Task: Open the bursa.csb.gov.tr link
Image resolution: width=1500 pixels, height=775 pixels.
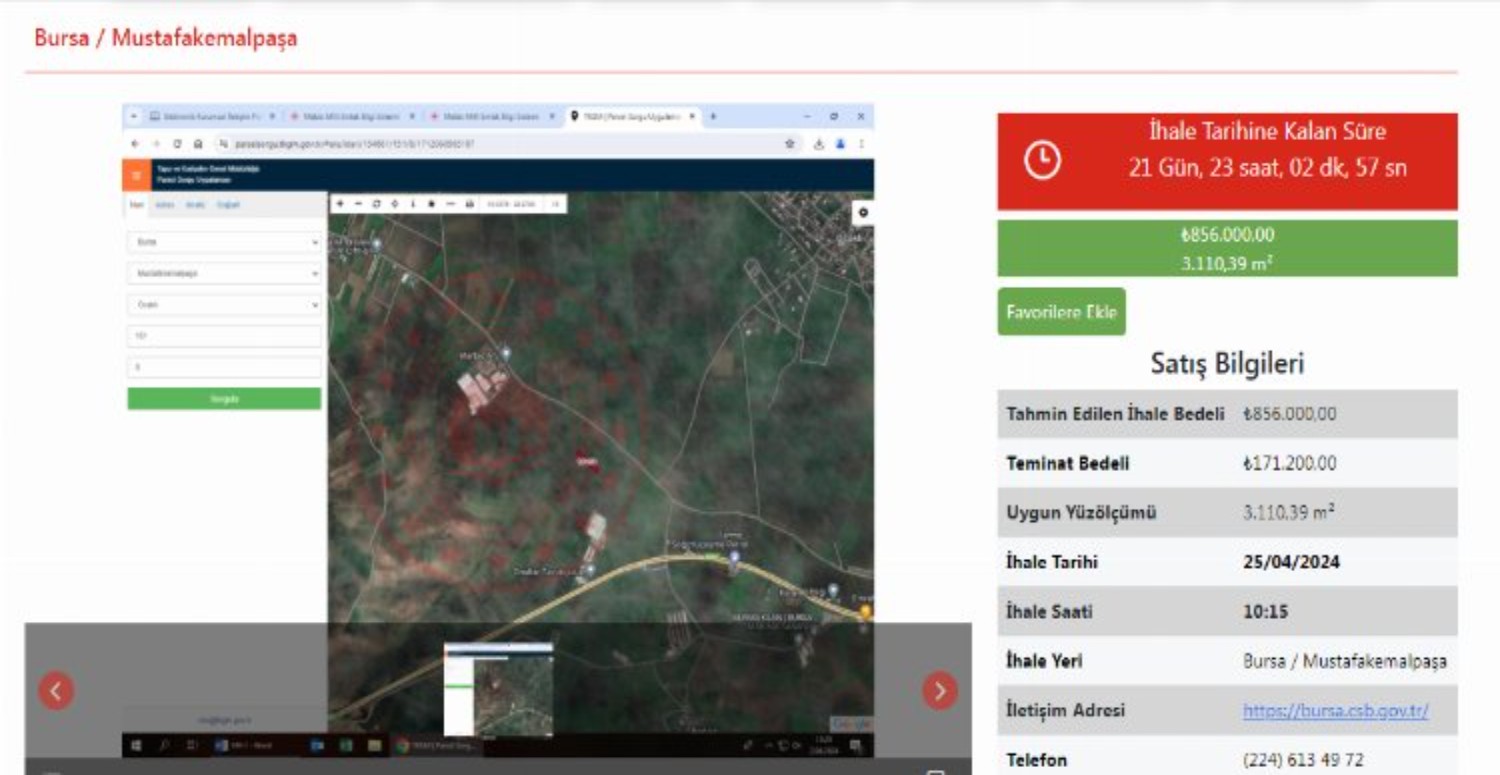Action: pos(1335,711)
